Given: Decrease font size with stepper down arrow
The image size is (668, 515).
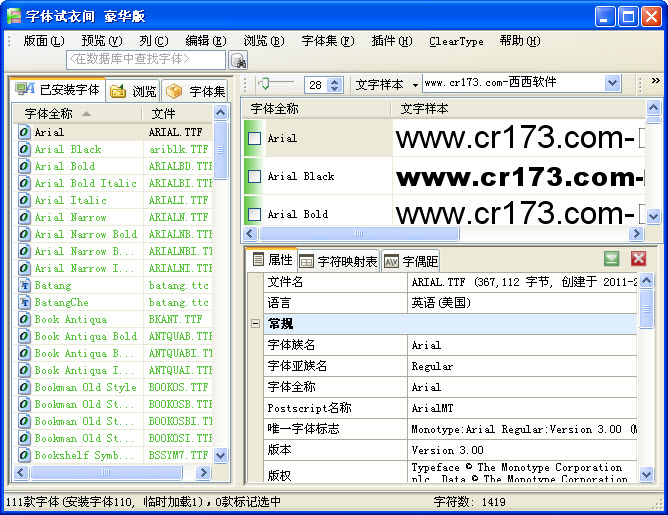Looking at the screenshot, I should coord(335,89).
